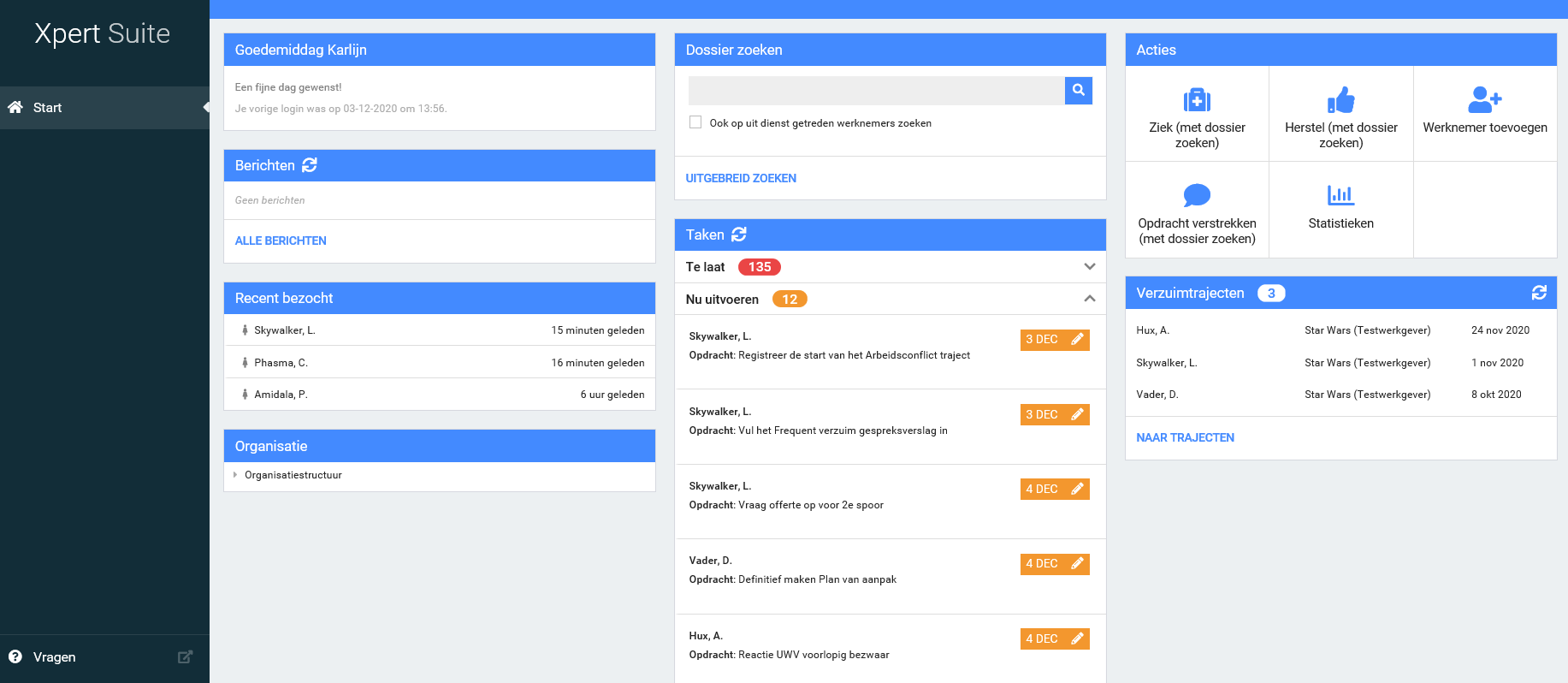The width and height of the screenshot is (1568, 683).
Task: Click the Opdracht verstrekken speech bubble icon
Action: [1197, 196]
